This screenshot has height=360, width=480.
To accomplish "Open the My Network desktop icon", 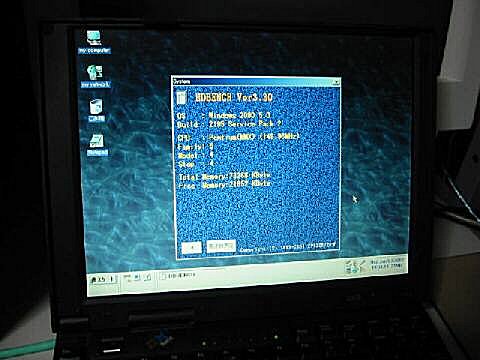I will (95, 76).
